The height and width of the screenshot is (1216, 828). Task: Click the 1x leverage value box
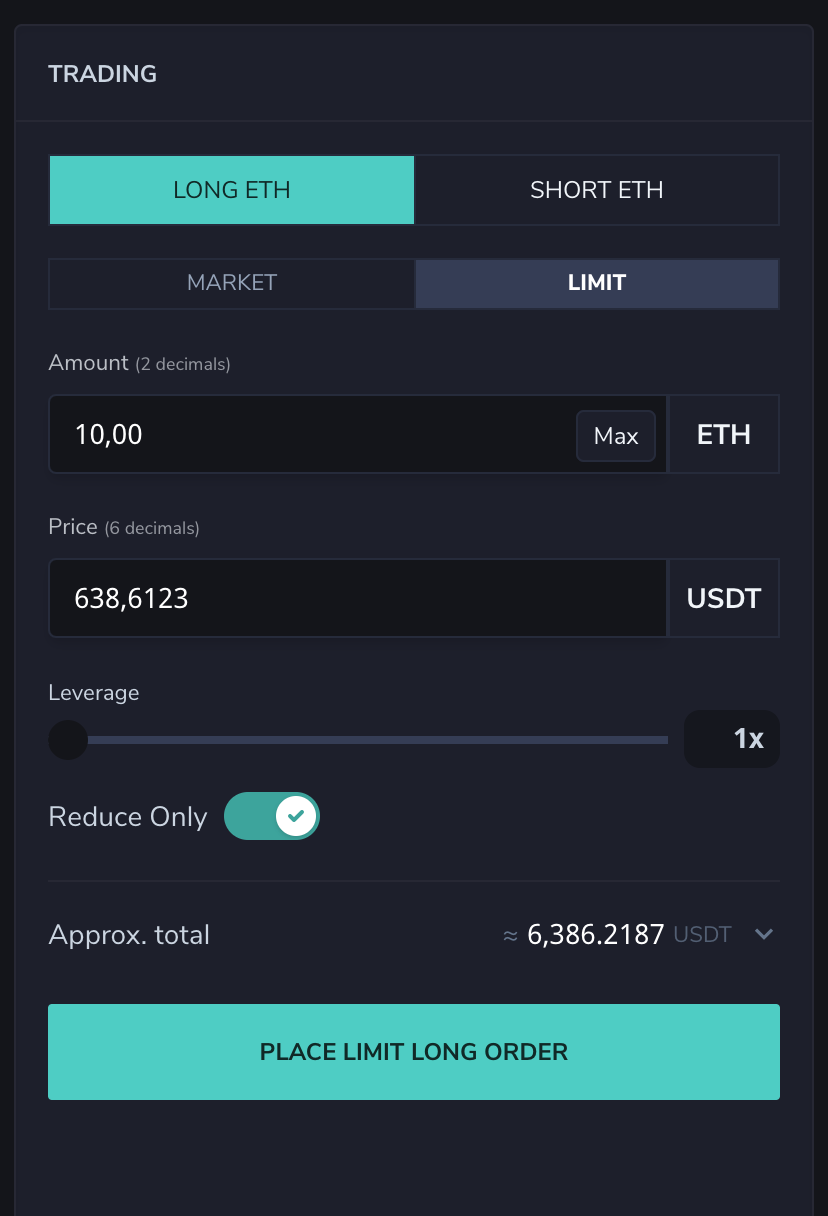[x=732, y=739]
